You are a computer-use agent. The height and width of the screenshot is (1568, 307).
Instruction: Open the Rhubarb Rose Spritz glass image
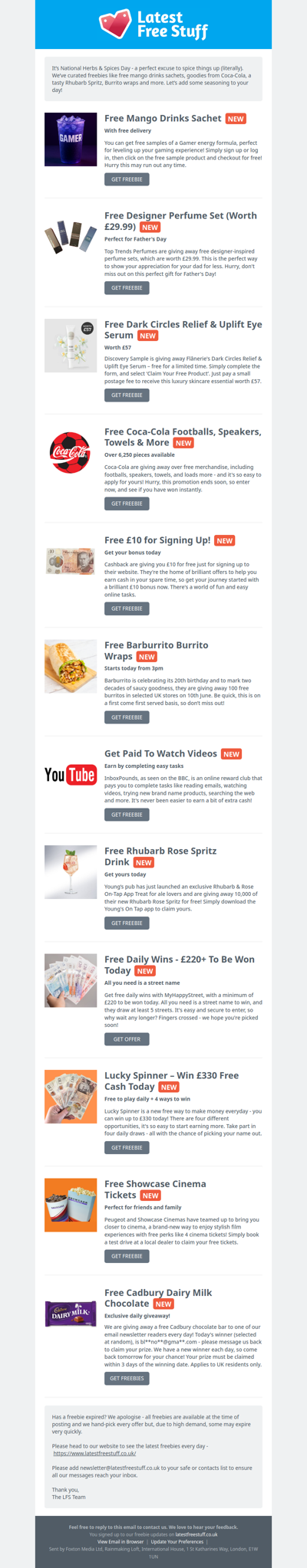(71, 871)
